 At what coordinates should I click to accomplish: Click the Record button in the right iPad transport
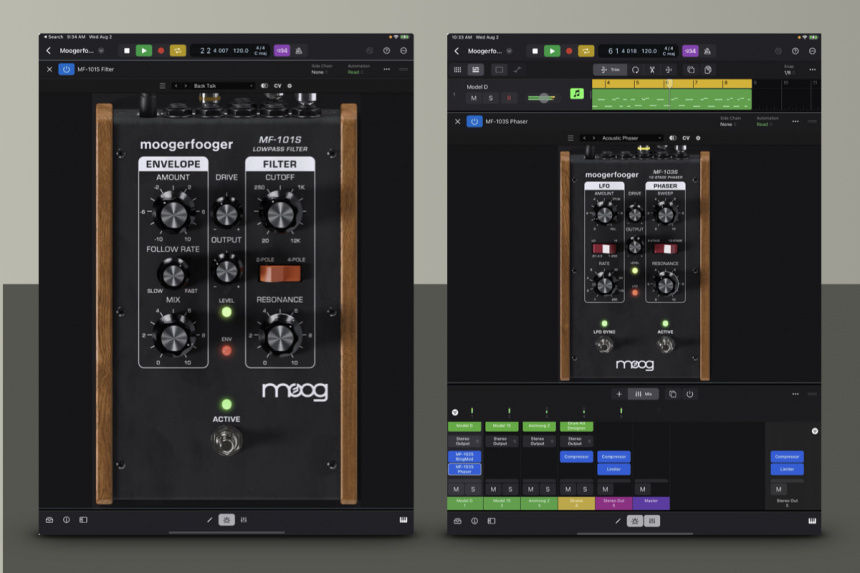click(x=569, y=51)
